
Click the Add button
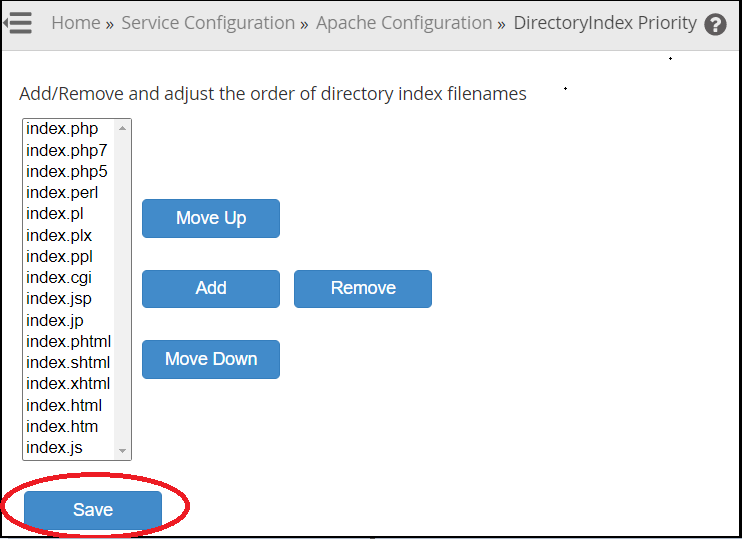[x=211, y=289]
